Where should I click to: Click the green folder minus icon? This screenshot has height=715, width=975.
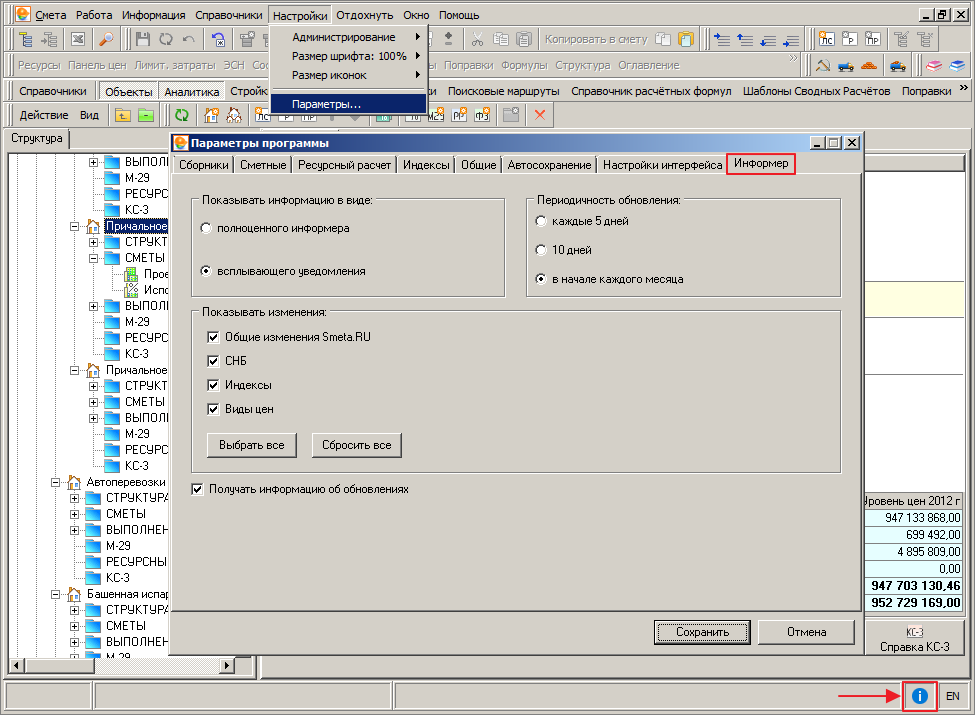(146, 115)
